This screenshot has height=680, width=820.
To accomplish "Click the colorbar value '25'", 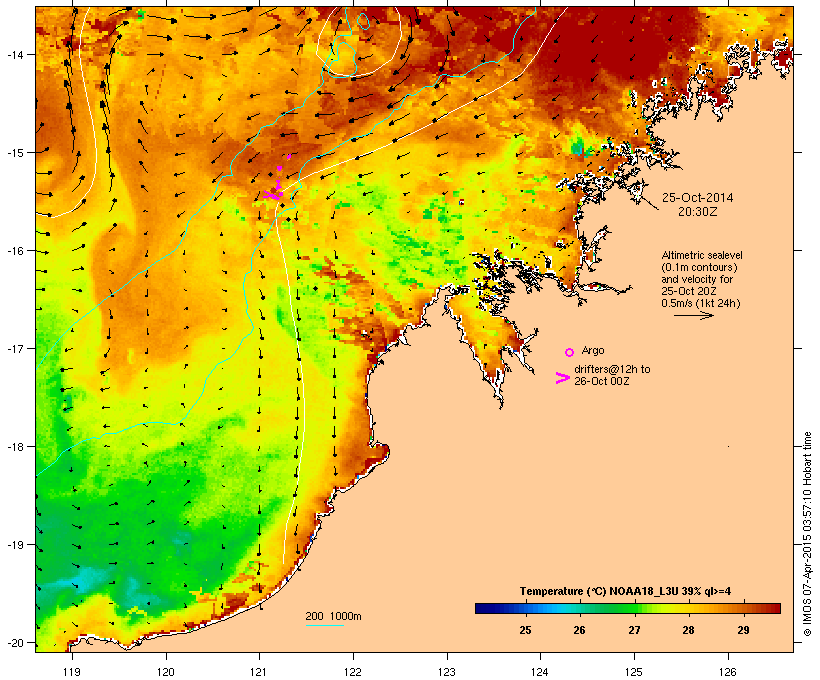I will click(x=525, y=630).
